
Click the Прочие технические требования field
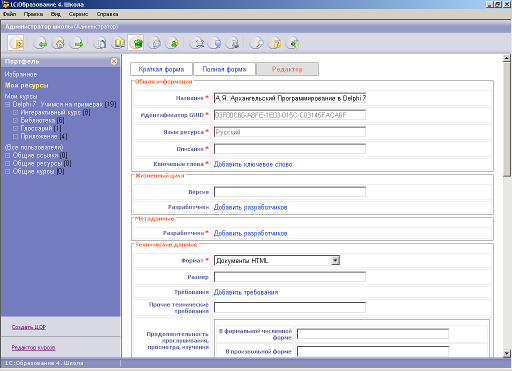(290, 307)
